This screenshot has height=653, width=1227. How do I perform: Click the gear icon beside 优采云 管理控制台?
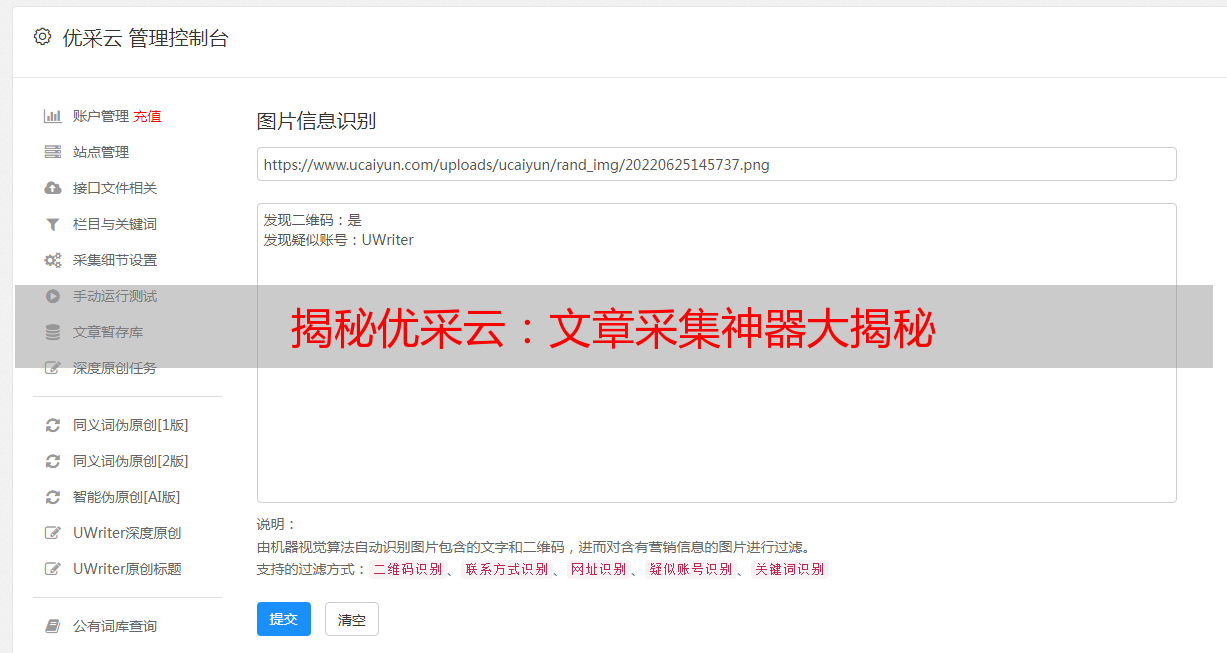[x=42, y=37]
